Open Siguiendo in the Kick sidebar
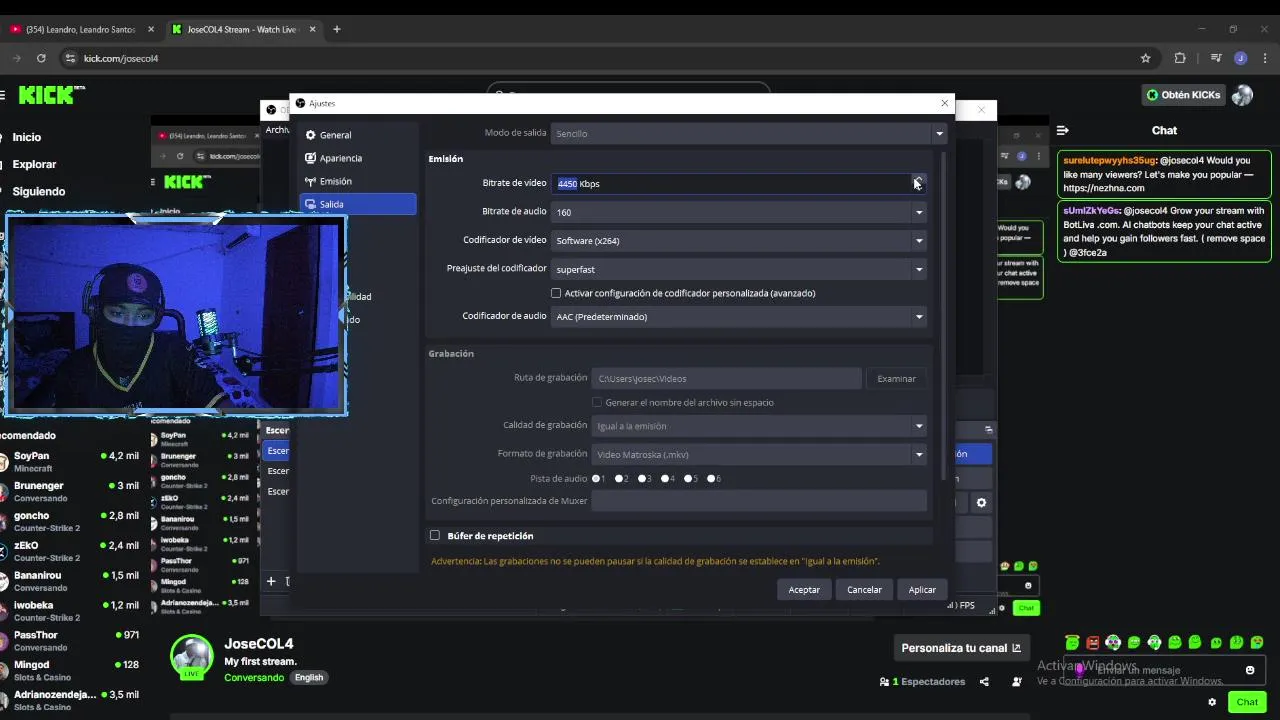Image resolution: width=1280 pixels, height=720 pixels. [x=39, y=191]
